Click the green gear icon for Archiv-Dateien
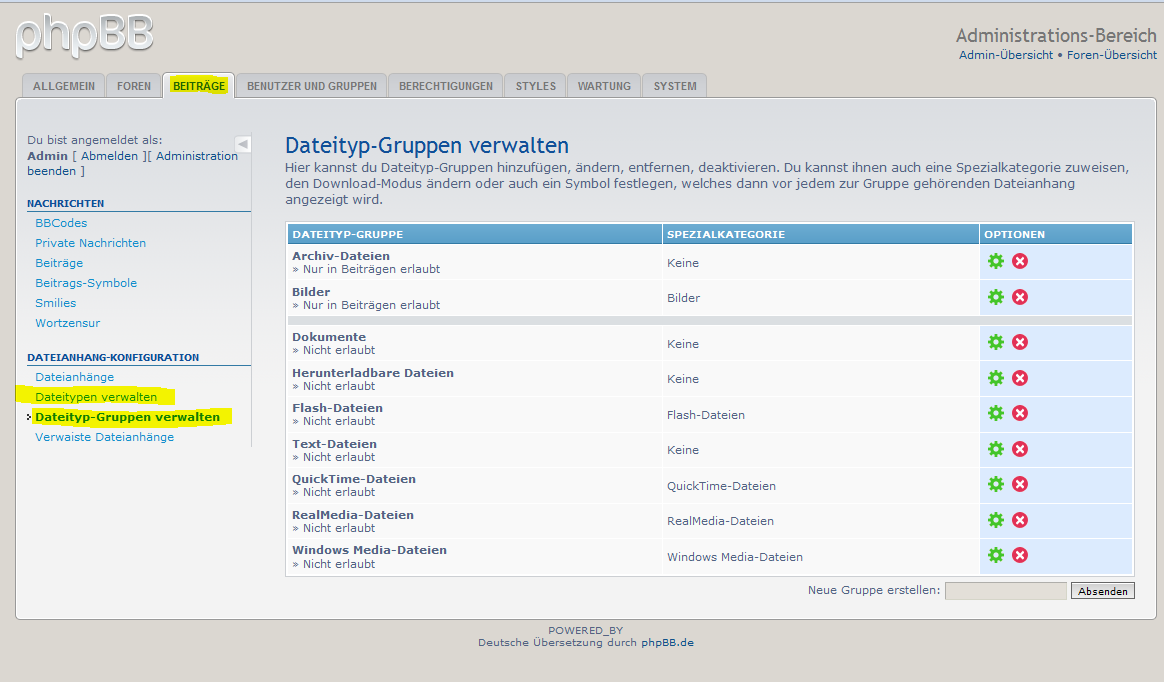This screenshot has width=1164, height=682. [x=995, y=262]
